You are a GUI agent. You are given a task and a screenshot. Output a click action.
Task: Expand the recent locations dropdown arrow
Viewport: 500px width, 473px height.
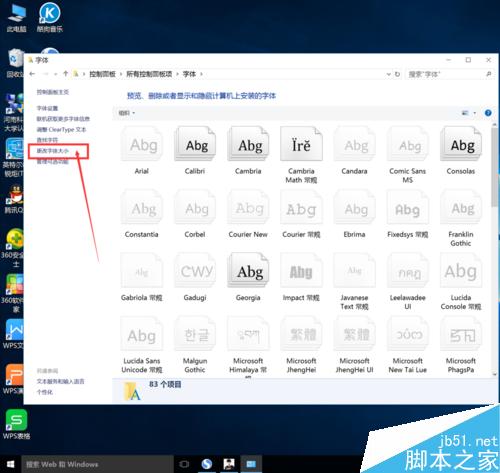coord(55,74)
